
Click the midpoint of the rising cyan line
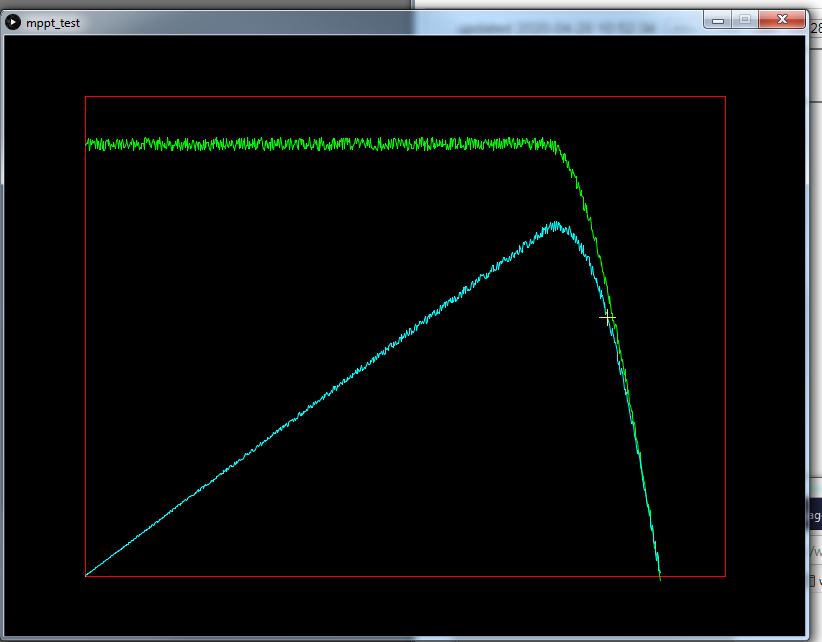tap(320, 400)
